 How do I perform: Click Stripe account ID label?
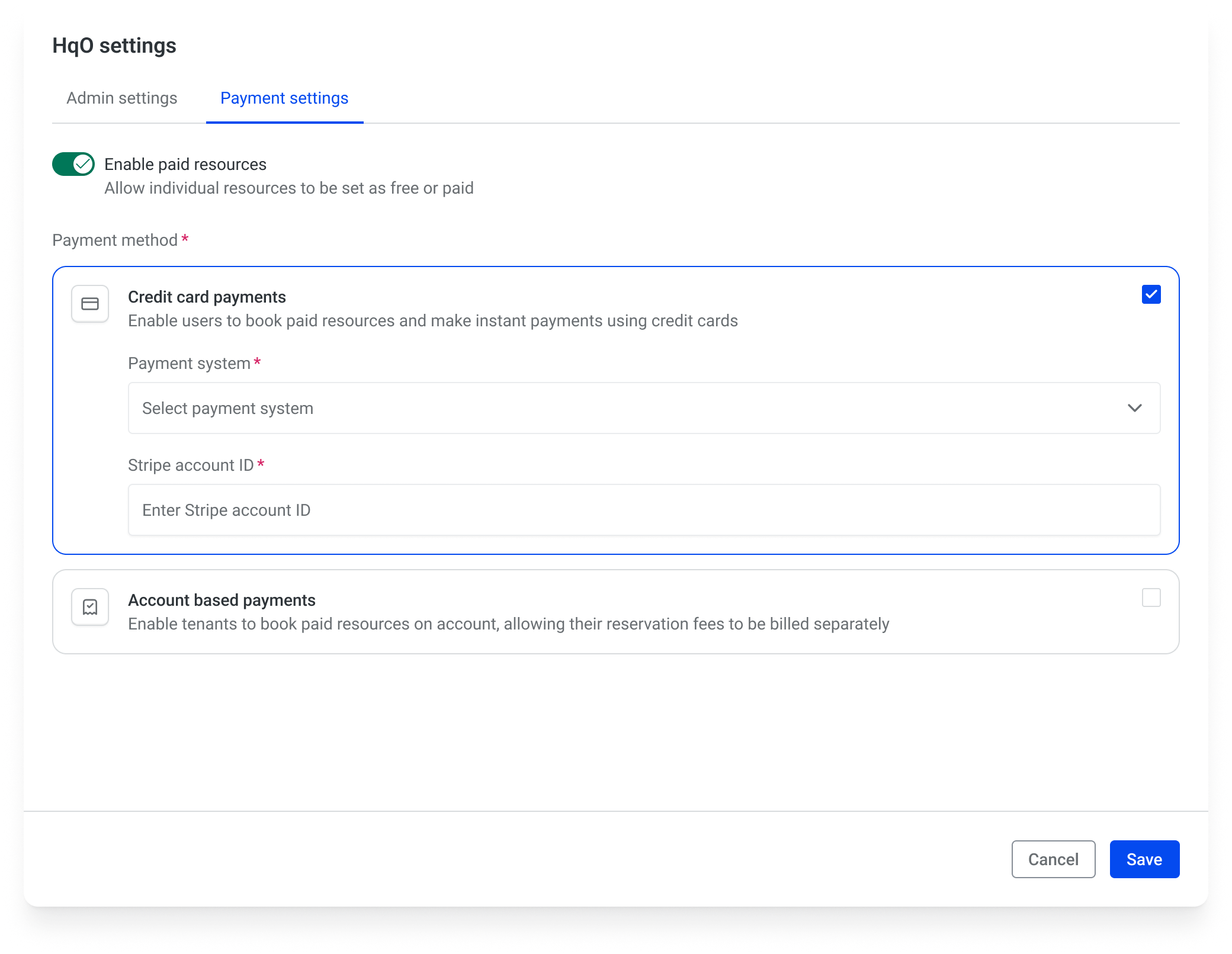pos(191,465)
